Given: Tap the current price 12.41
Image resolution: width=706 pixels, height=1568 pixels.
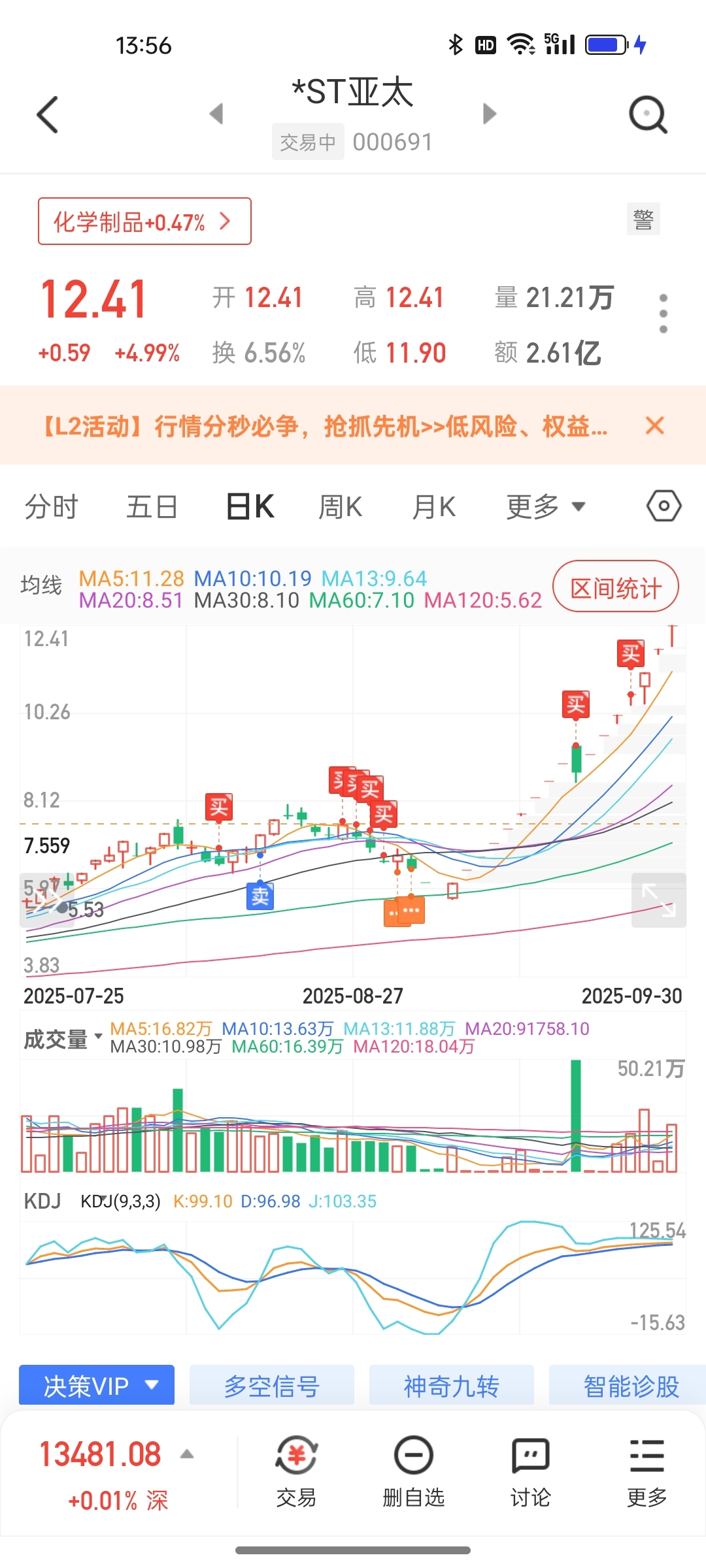Looking at the screenshot, I should [93, 300].
